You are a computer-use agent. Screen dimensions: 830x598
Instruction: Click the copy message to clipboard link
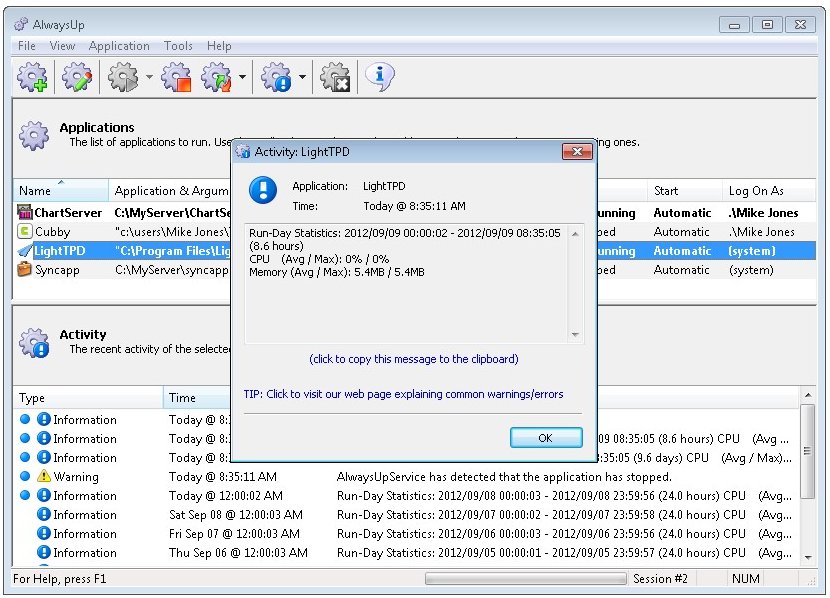413,359
